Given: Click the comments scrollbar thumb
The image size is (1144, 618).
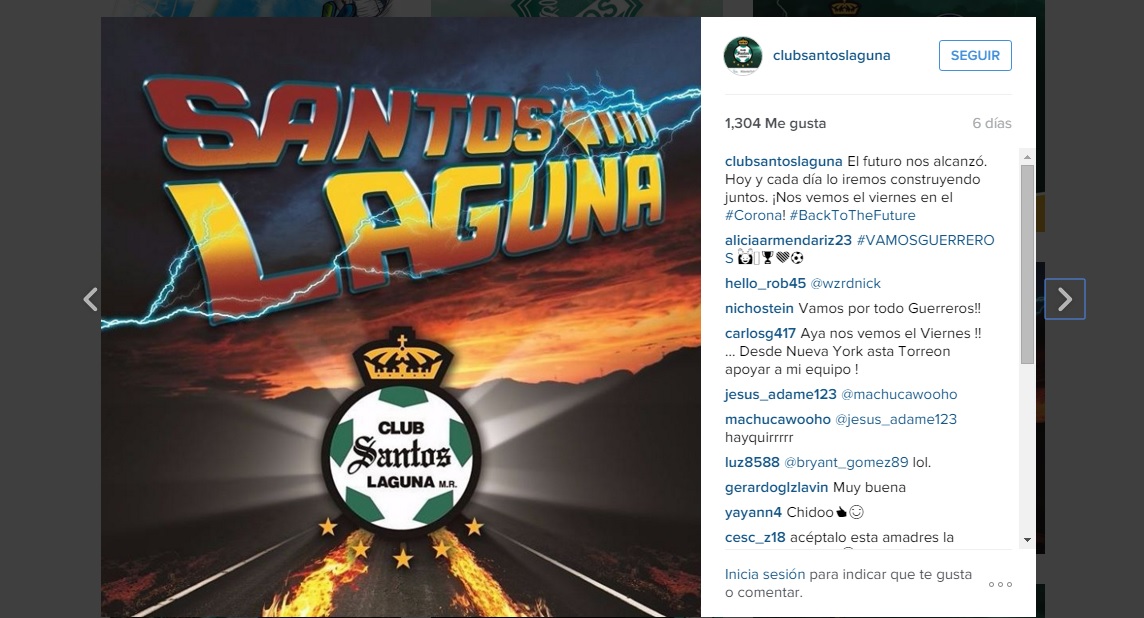Looking at the screenshot, I should (1027, 264).
